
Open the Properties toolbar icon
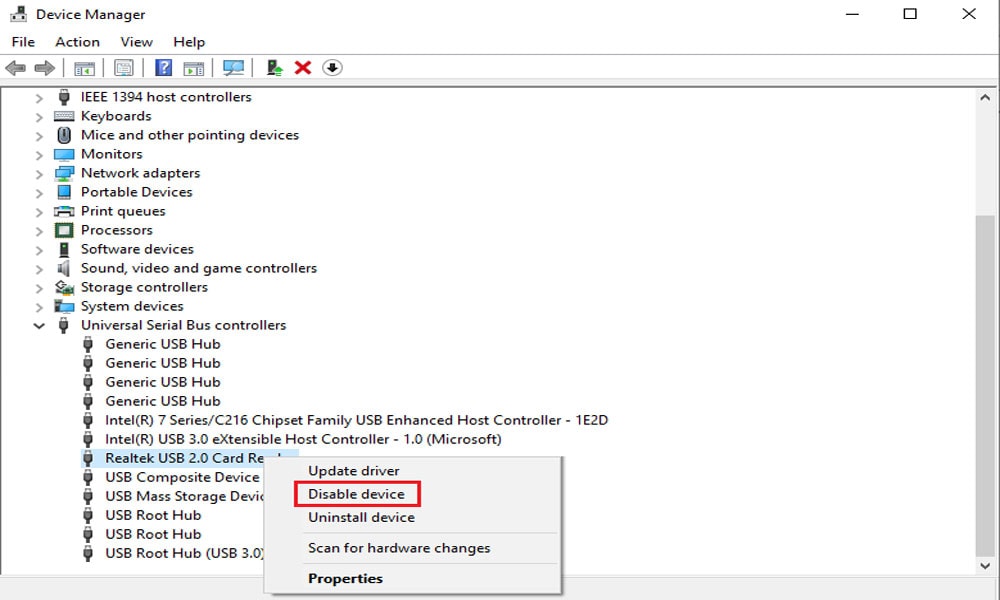(x=124, y=68)
